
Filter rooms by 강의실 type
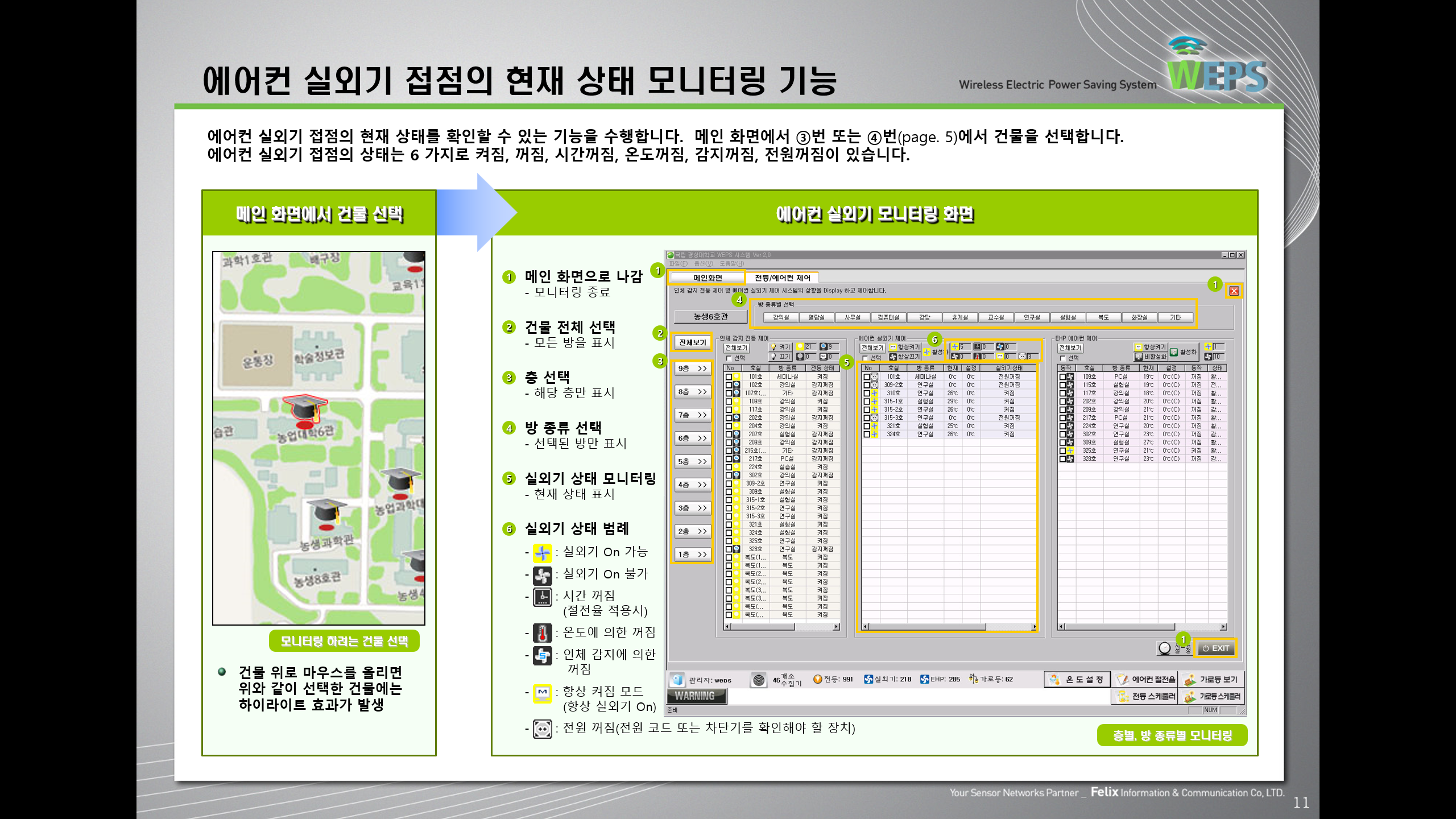click(x=781, y=317)
